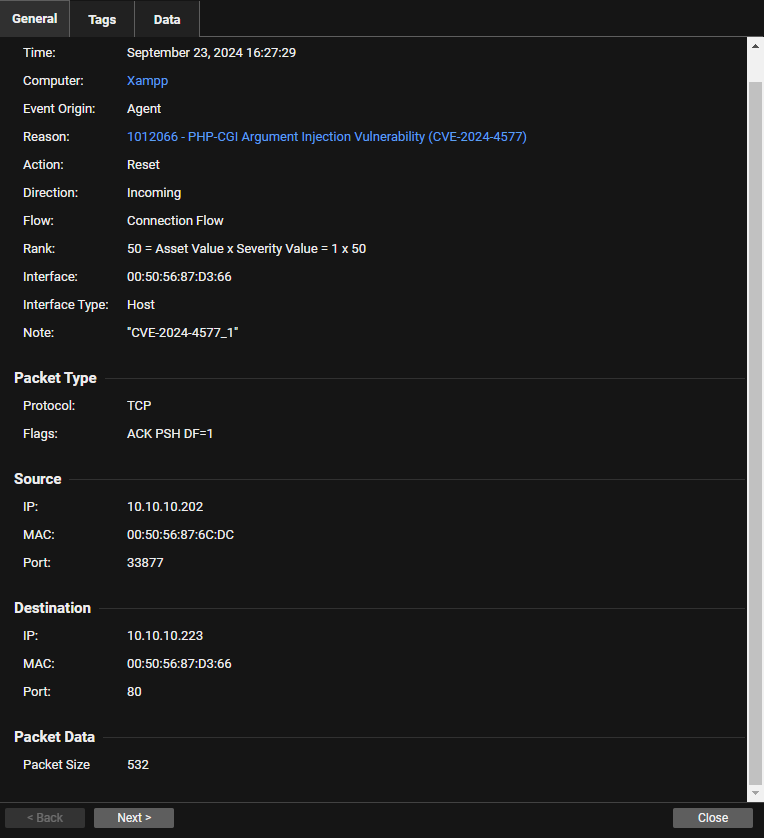Click the Packet Type section heading

(x=55, y=378)
